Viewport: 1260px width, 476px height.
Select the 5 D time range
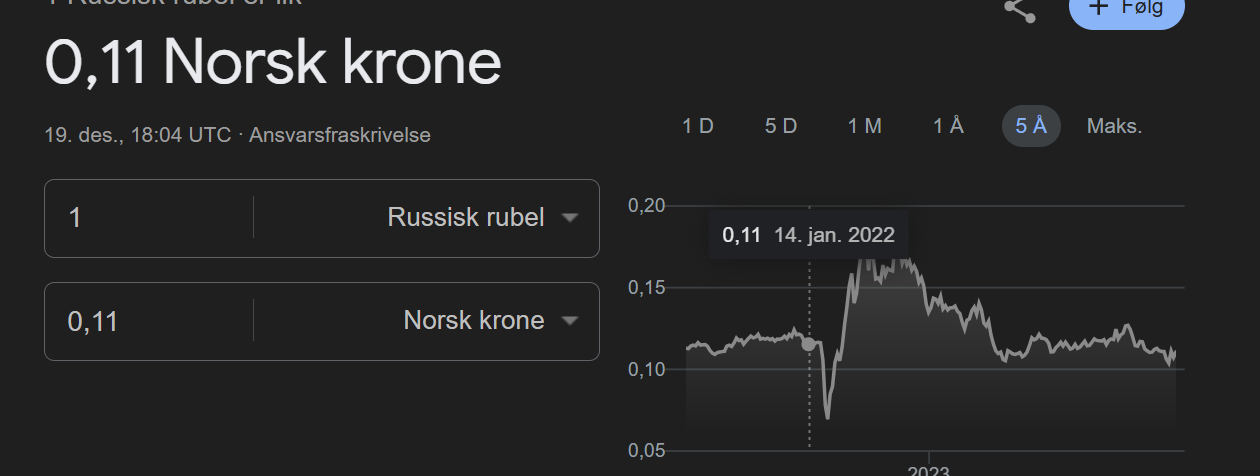[781, 126]
